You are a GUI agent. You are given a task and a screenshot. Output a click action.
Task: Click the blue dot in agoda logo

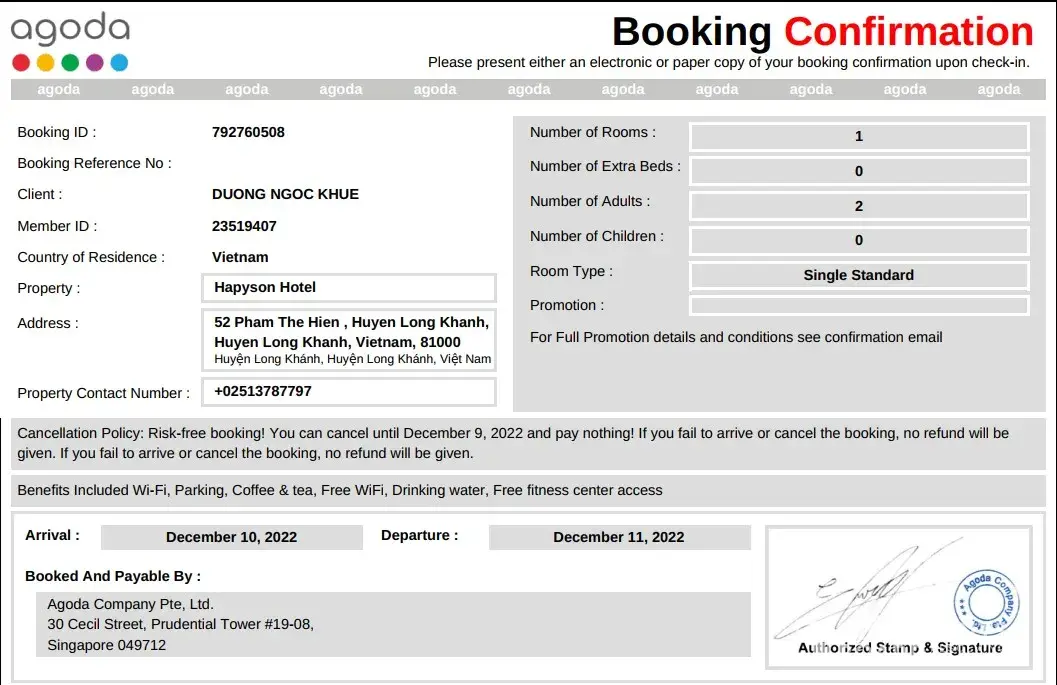click(x=119, y=63)
